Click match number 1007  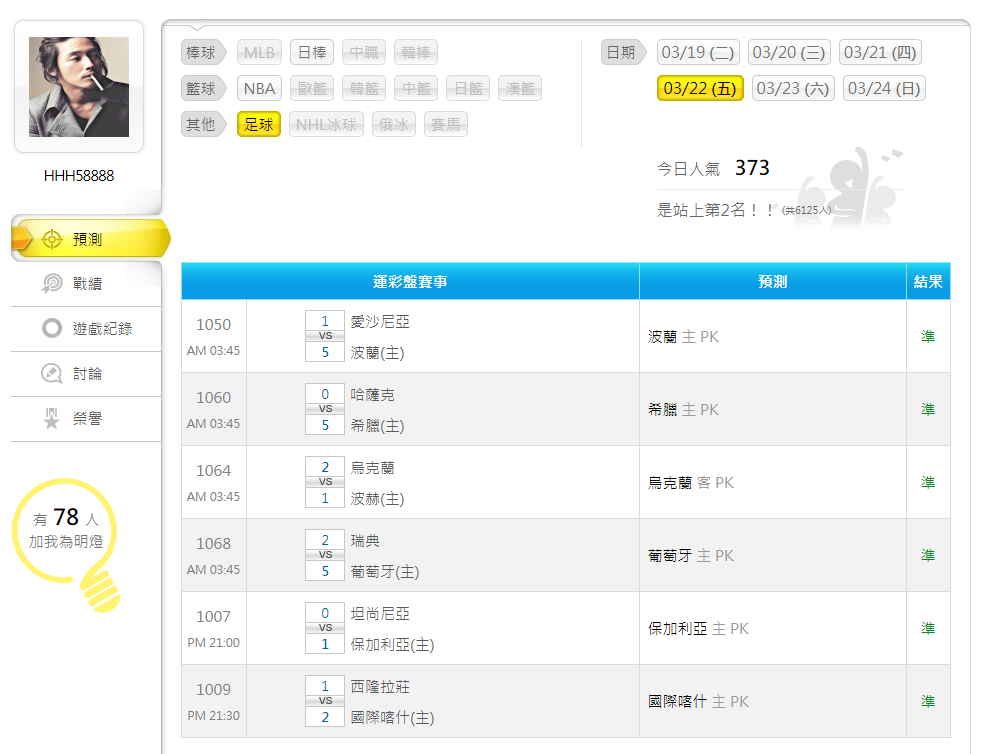[x=214, y=616]
